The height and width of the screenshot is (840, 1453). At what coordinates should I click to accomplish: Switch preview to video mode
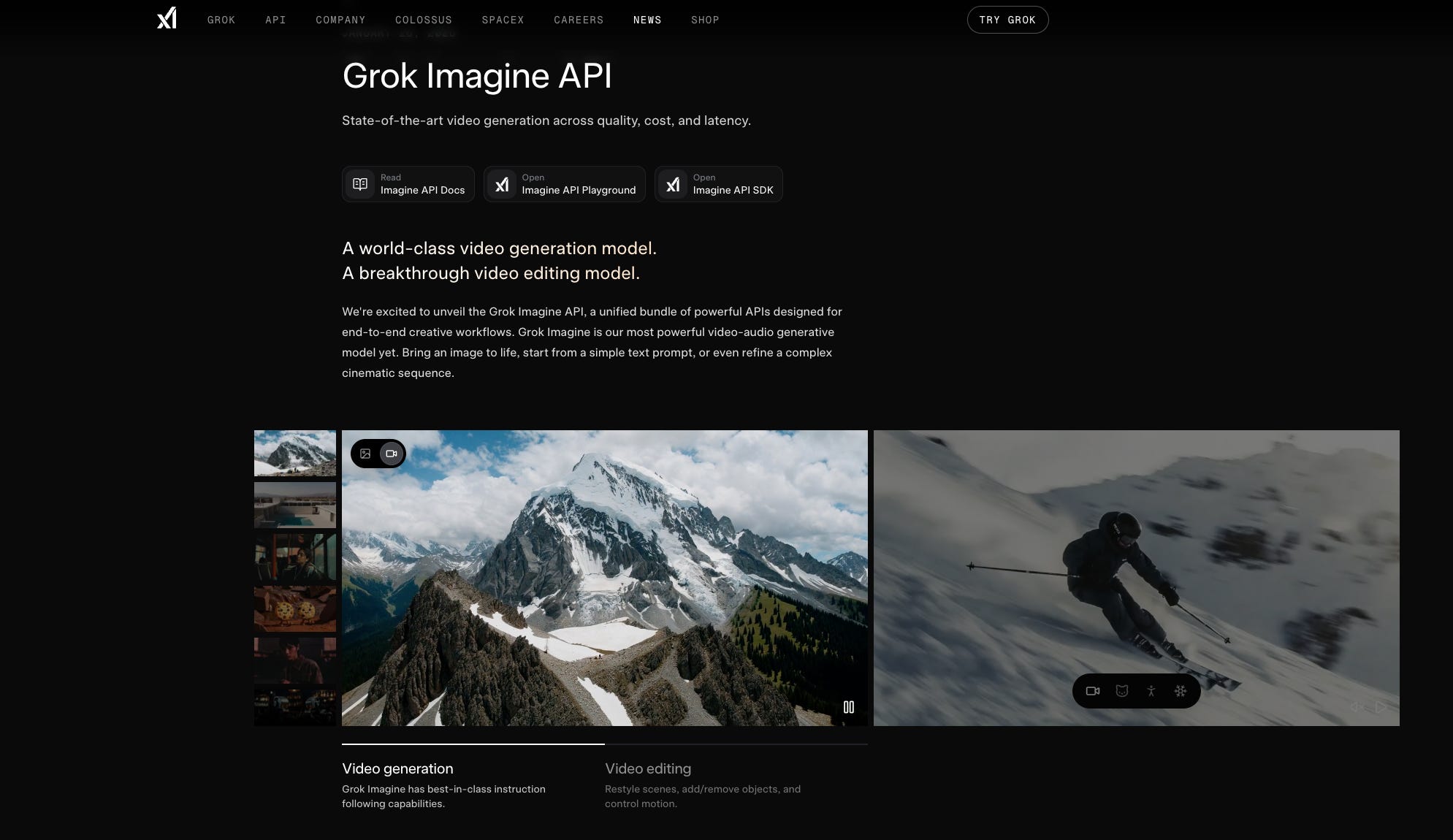coord(392,454)
